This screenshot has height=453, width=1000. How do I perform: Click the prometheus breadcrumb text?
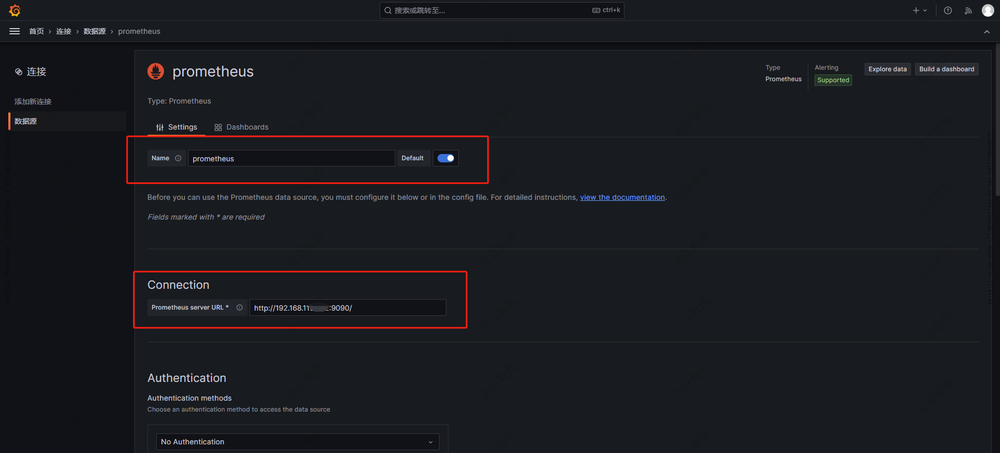139,31
